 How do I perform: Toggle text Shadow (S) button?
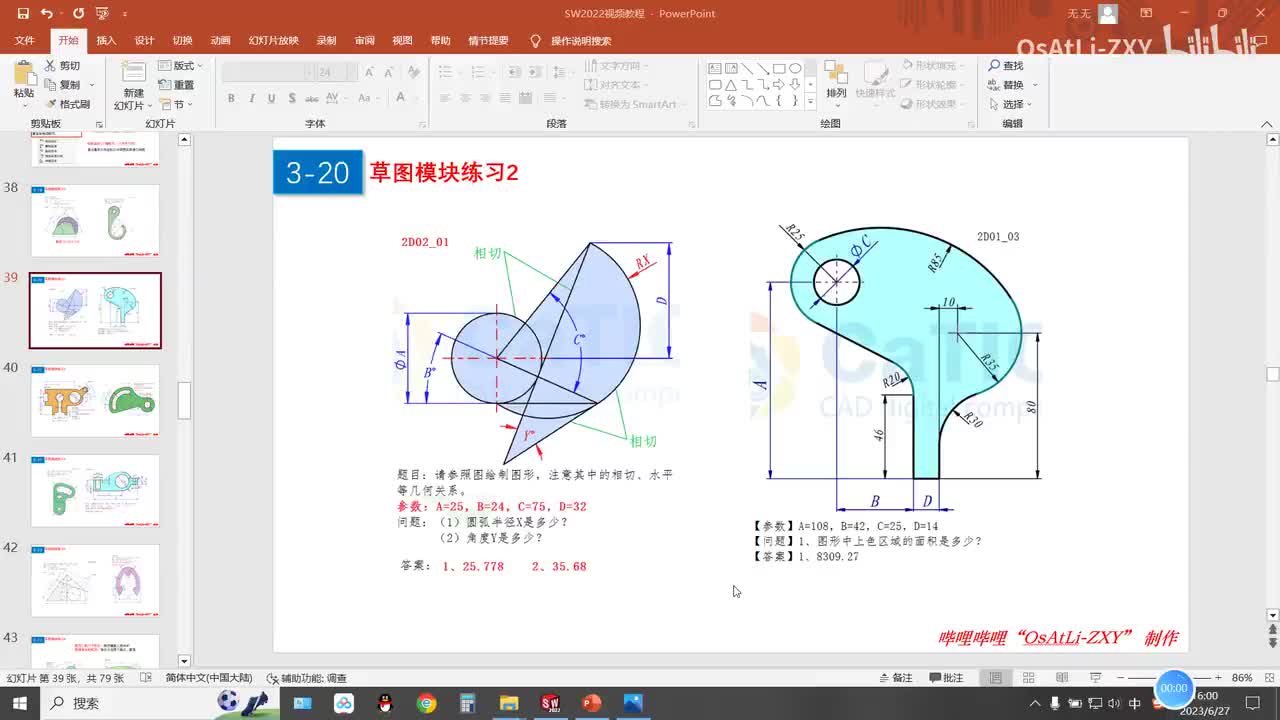[x=291, y=98]
